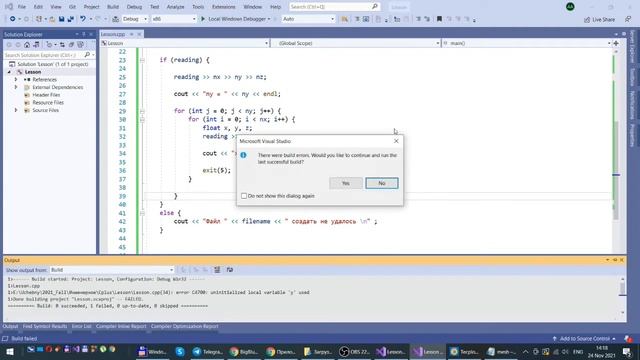Click Live Share
The image size is (640, 360).
click(599, 20)
